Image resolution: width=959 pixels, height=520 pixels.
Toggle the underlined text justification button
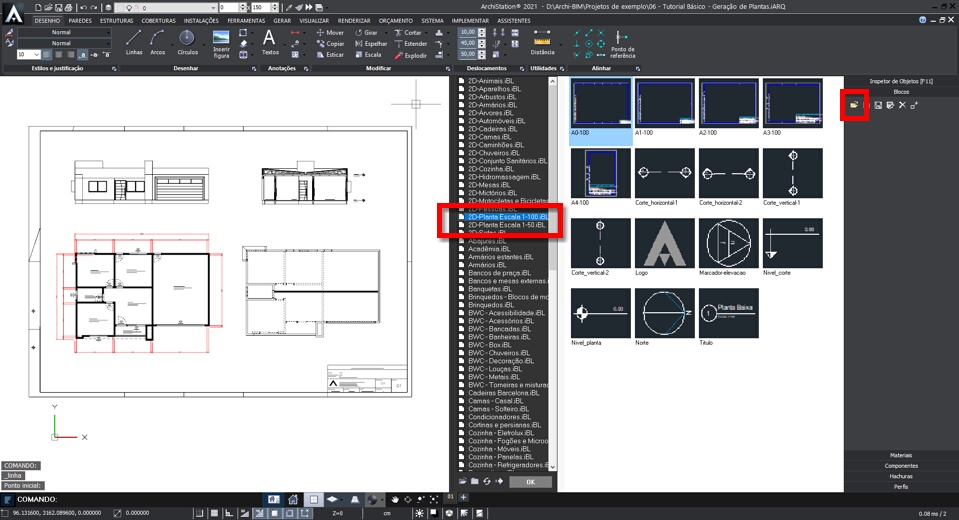click(x=83, y=54)
